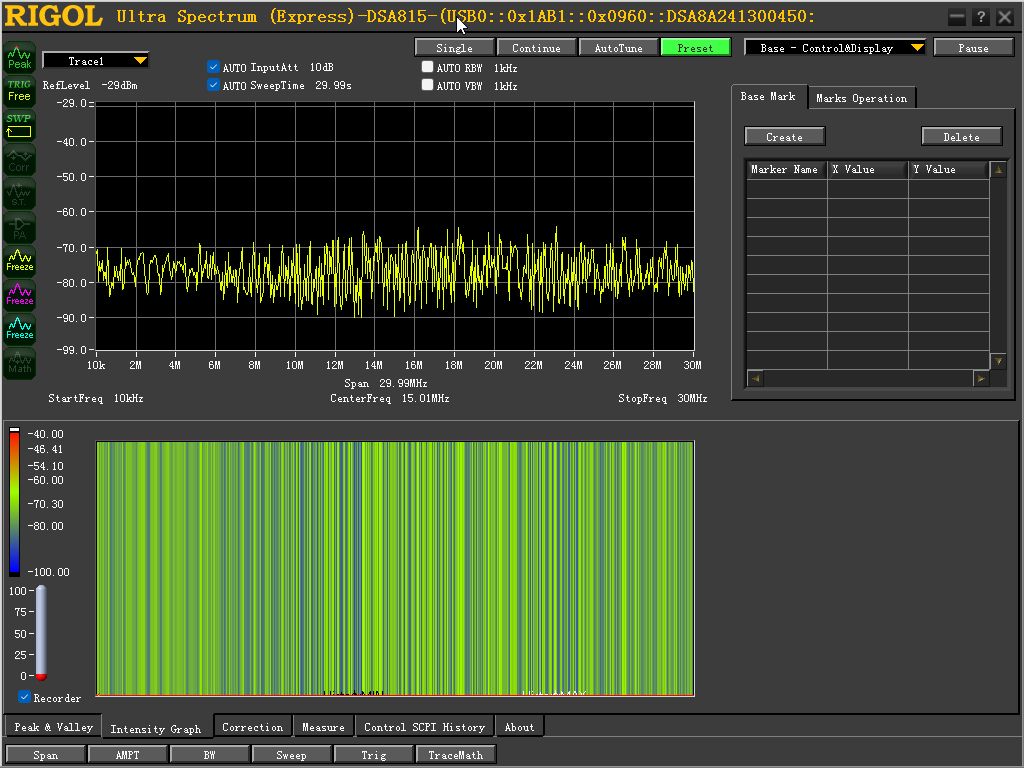Open the Measure tab
This screenshot has height=768, width=1024.
coord(323,727)
